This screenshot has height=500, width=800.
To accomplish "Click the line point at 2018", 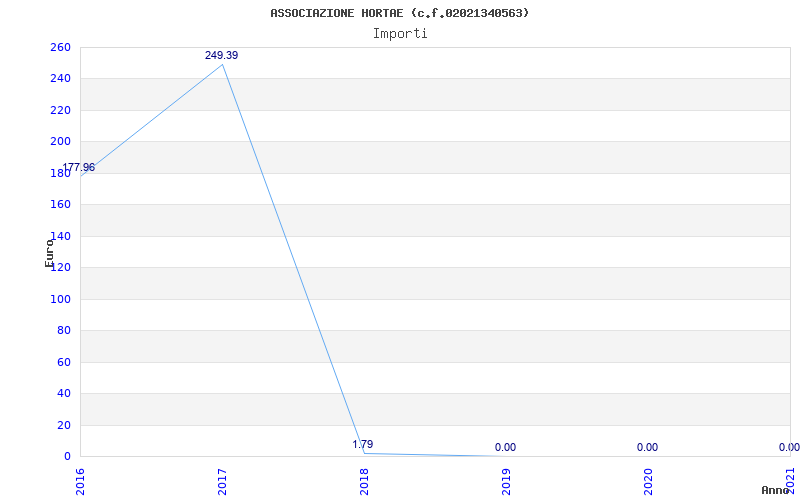I will [x=364, y=453].
